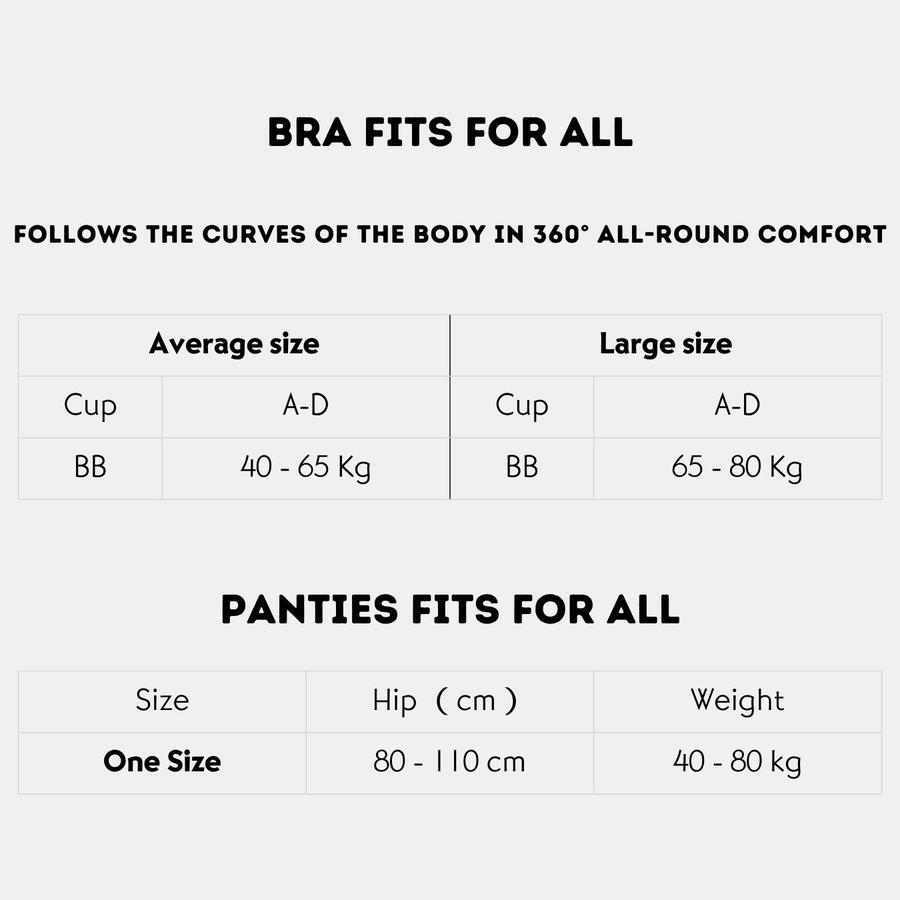This screenshot has height=900, width=900.
Task: Click the 'BRA FITS FOR ALL' heading
Action: tap(450, 133)
